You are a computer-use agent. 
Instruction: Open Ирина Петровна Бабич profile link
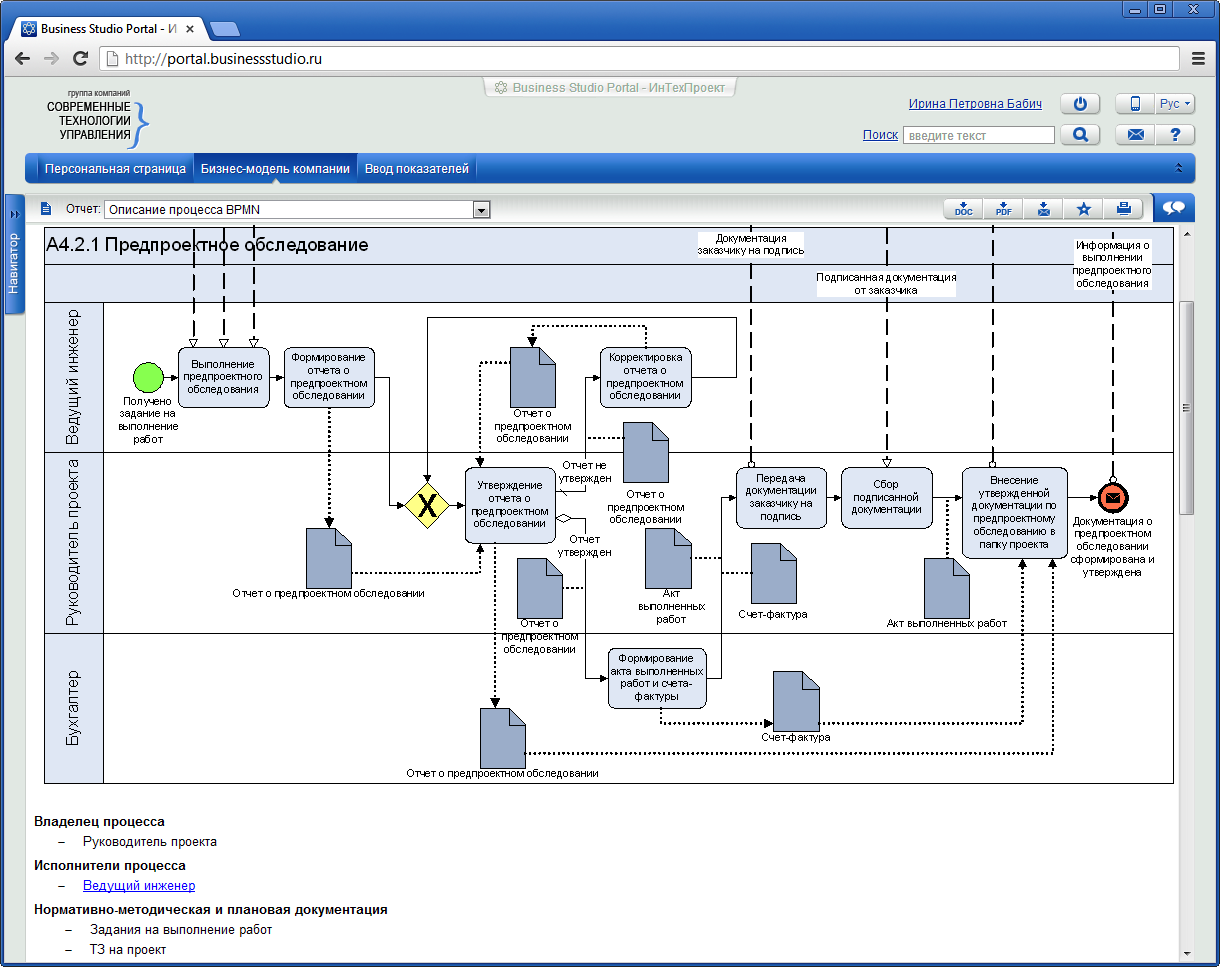click(x=975, y=104)
